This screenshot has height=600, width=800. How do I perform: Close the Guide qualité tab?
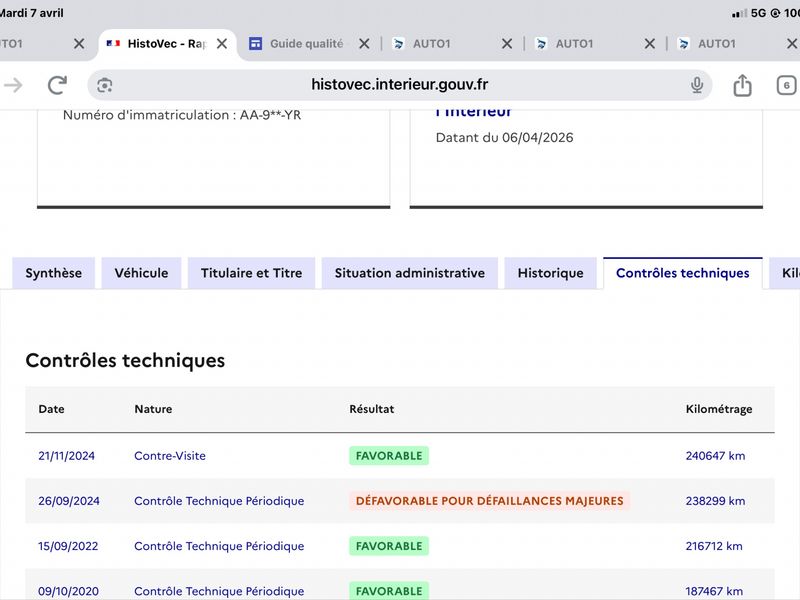[364, 44]
